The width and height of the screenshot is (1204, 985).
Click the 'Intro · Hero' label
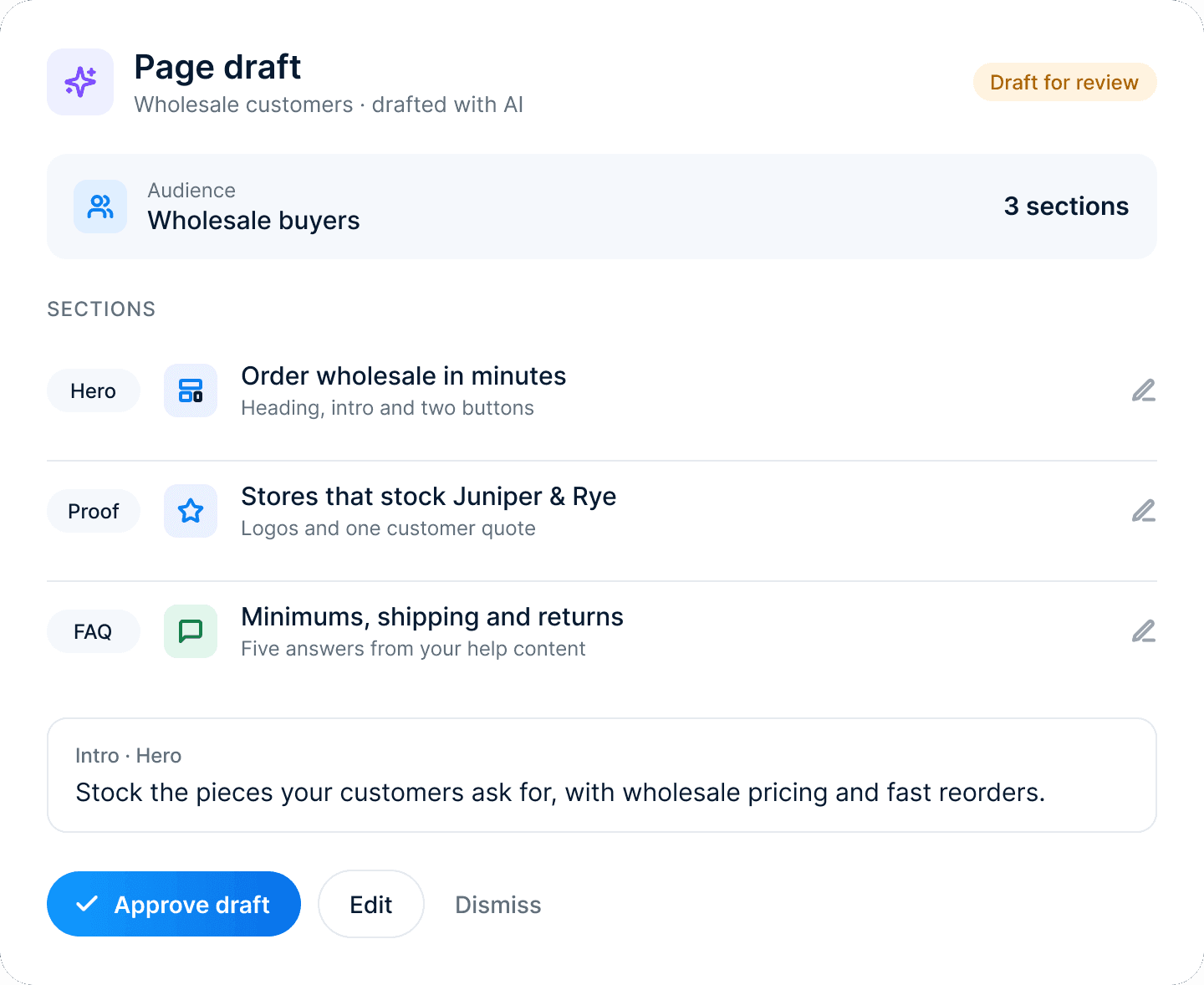click(x=128, y=756)
